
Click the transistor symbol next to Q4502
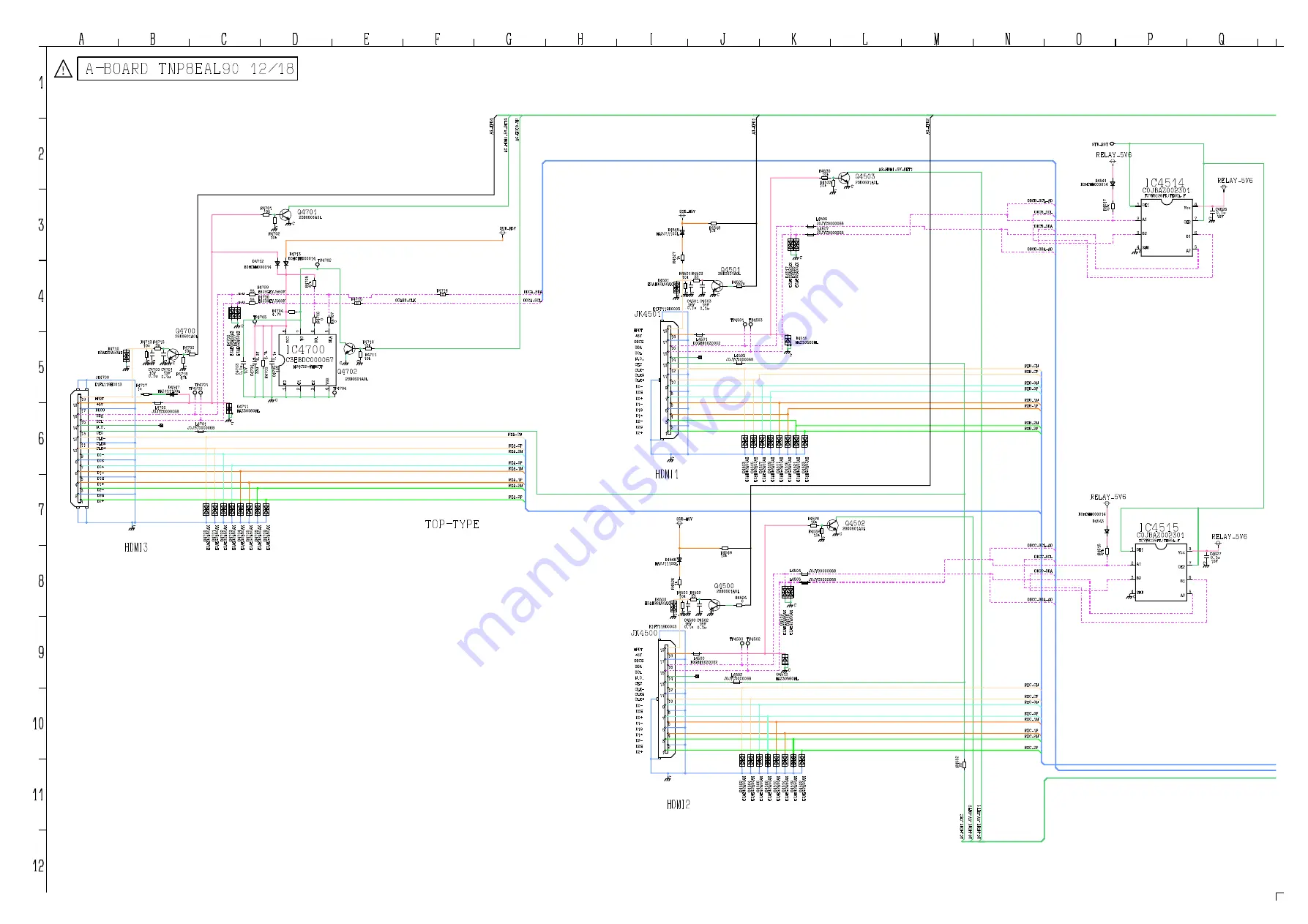tap(833, 527)
